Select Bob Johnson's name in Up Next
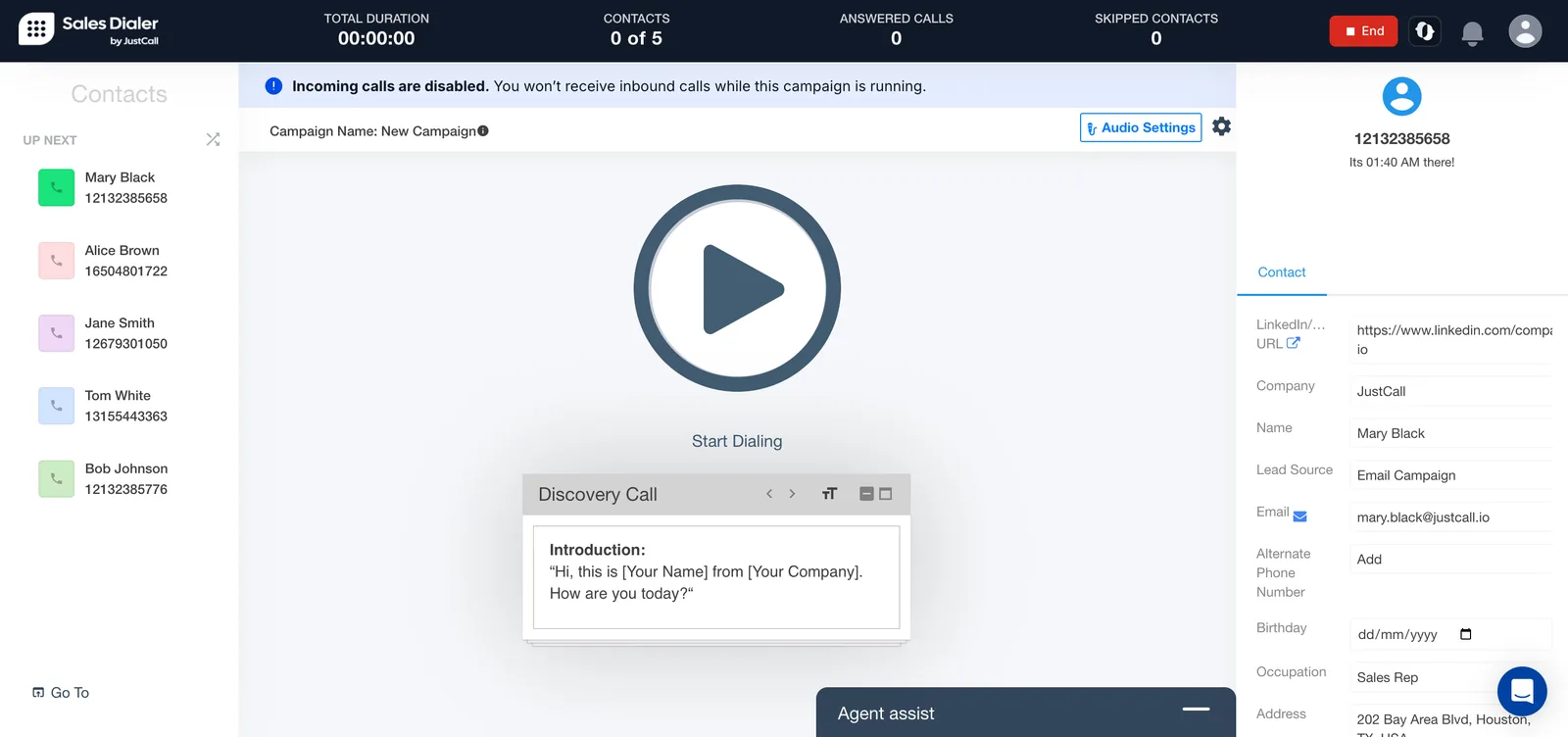 click(126, 469)
